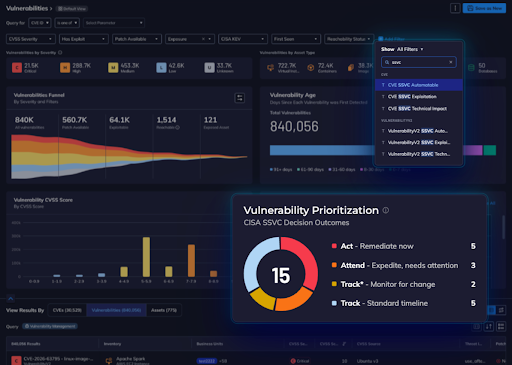This screenshot has width=512, height=365.
Task: Expand the CISA KEV filter
Action: (243, 39)
